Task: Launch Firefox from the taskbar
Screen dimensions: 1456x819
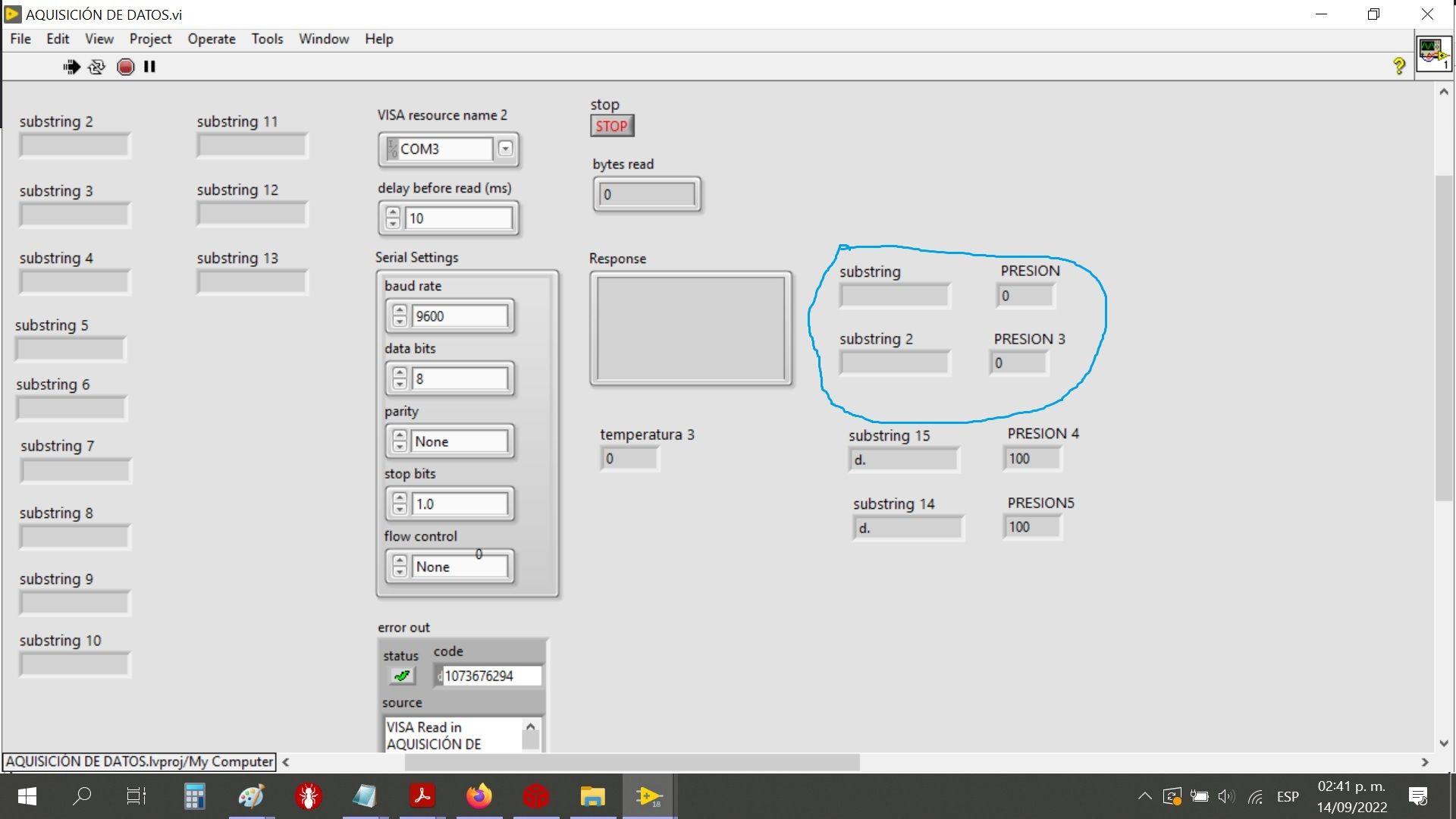Action: pos(479,796)
